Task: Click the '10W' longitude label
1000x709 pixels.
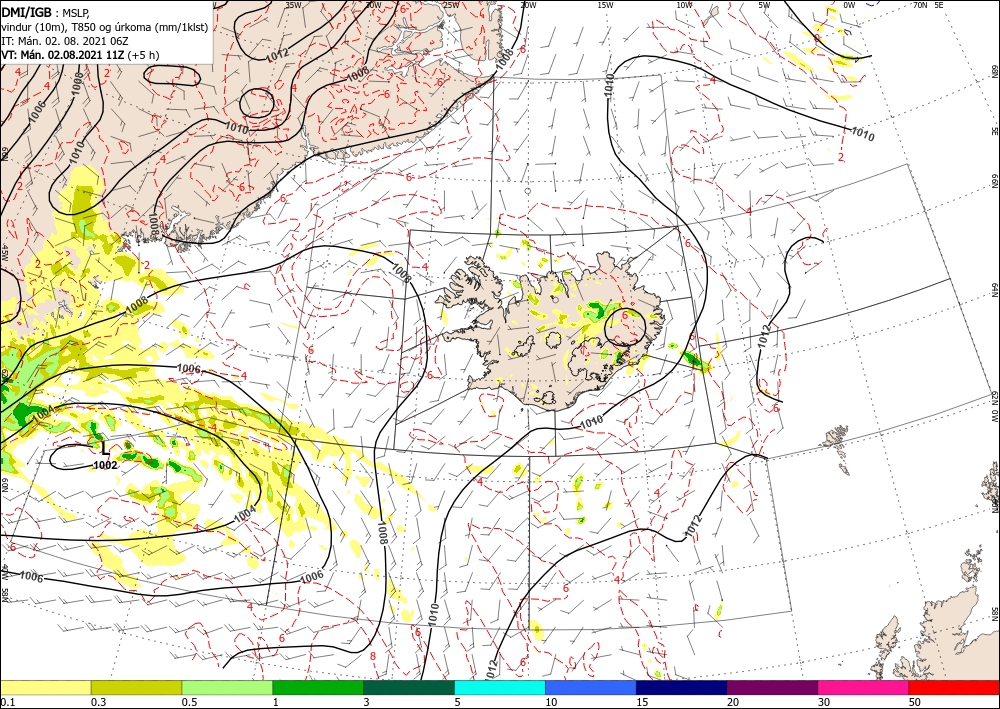Action: point(684,5)
